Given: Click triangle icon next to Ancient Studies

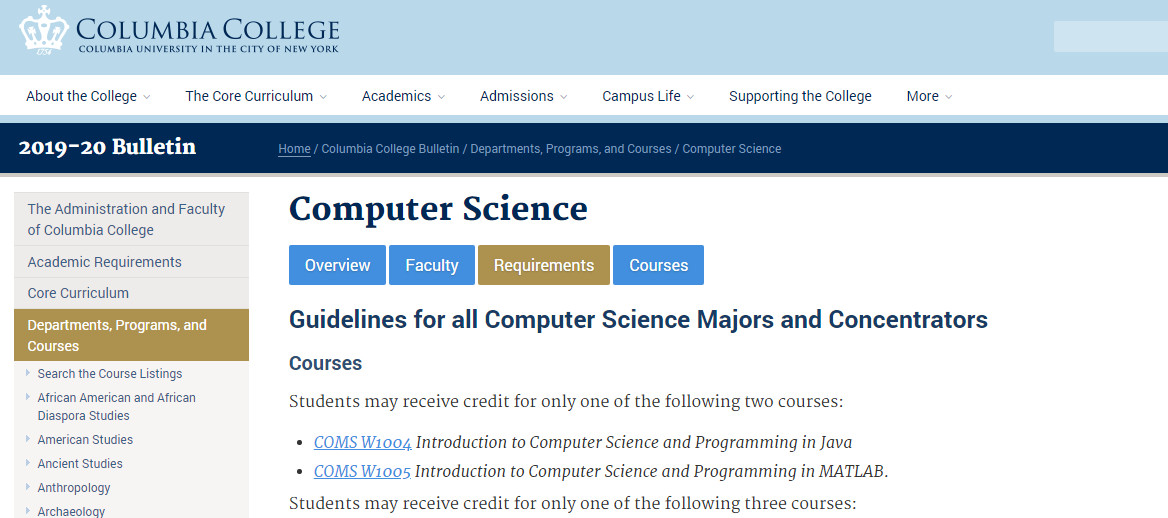Looking at the screenshot, I should click(28, 463).
